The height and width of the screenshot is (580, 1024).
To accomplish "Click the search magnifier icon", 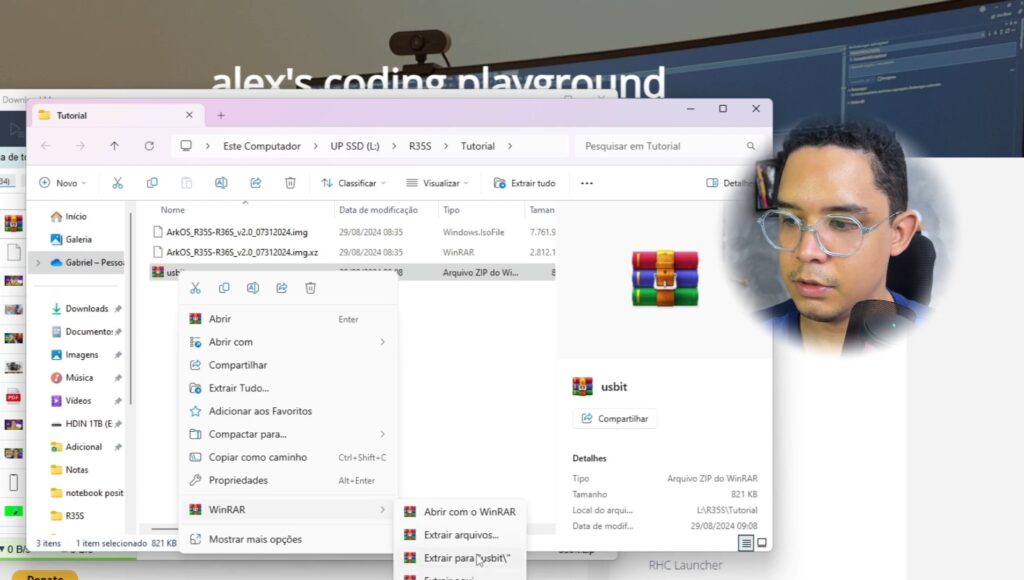I will pyautogui.click(x=751, y=146).
